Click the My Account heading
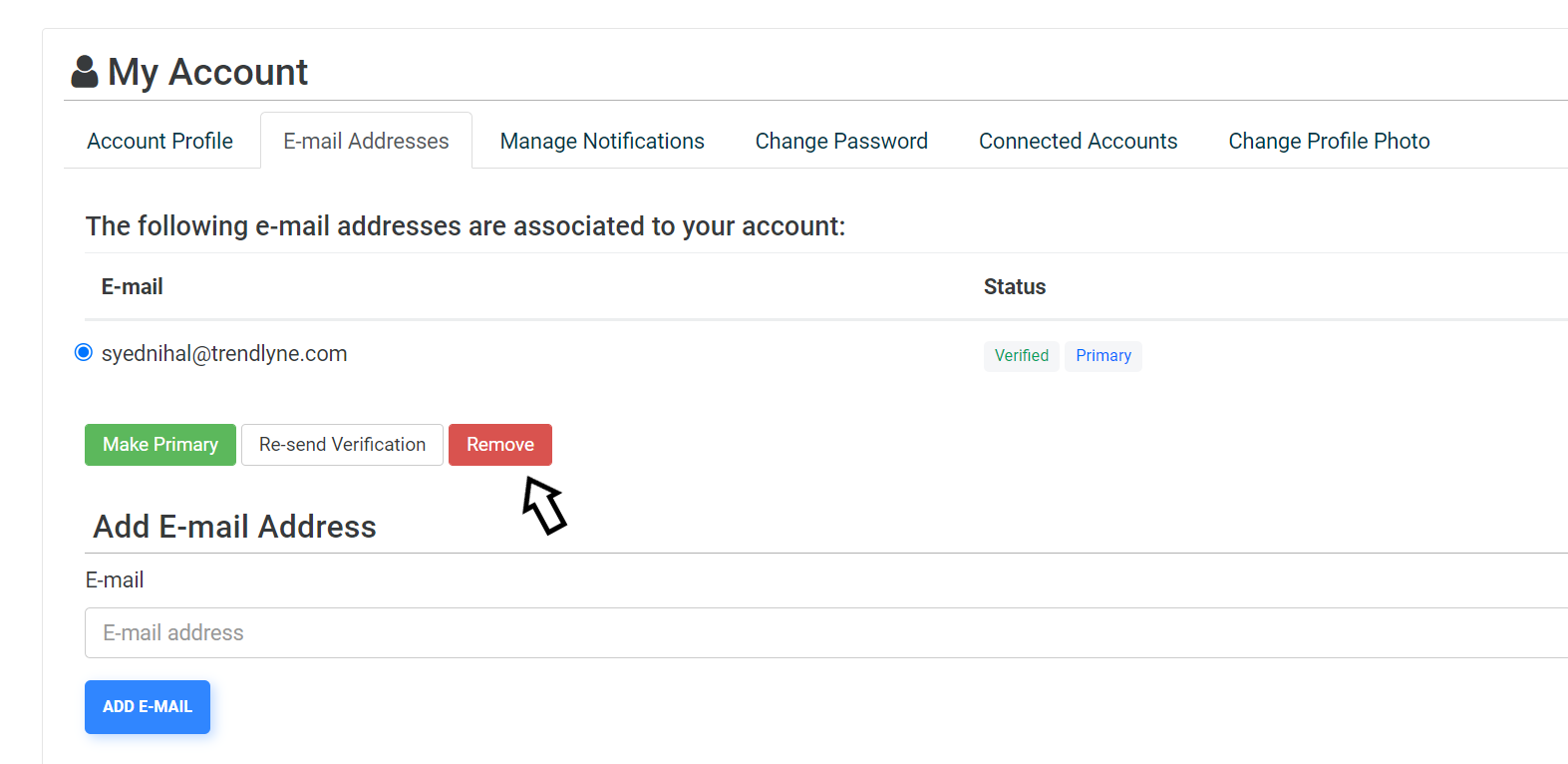 click(x=207, y=72)
